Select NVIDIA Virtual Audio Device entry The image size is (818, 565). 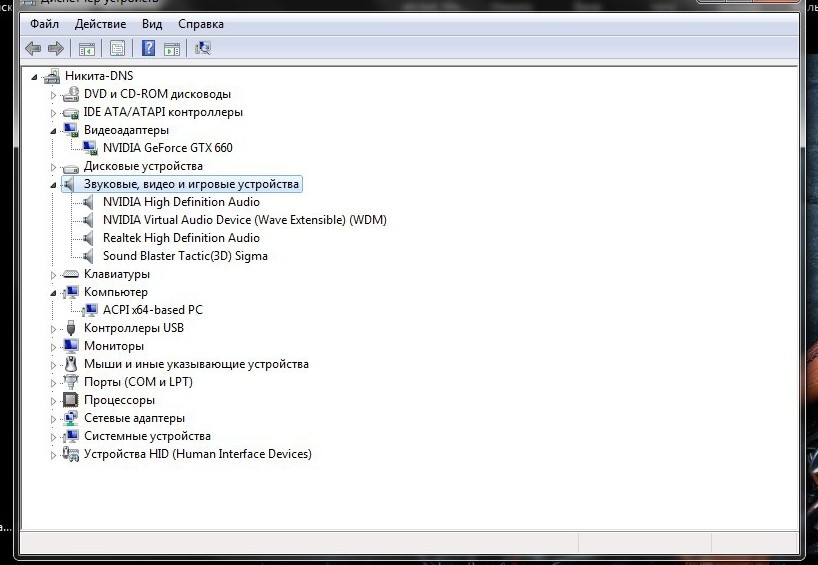point(244,220)
